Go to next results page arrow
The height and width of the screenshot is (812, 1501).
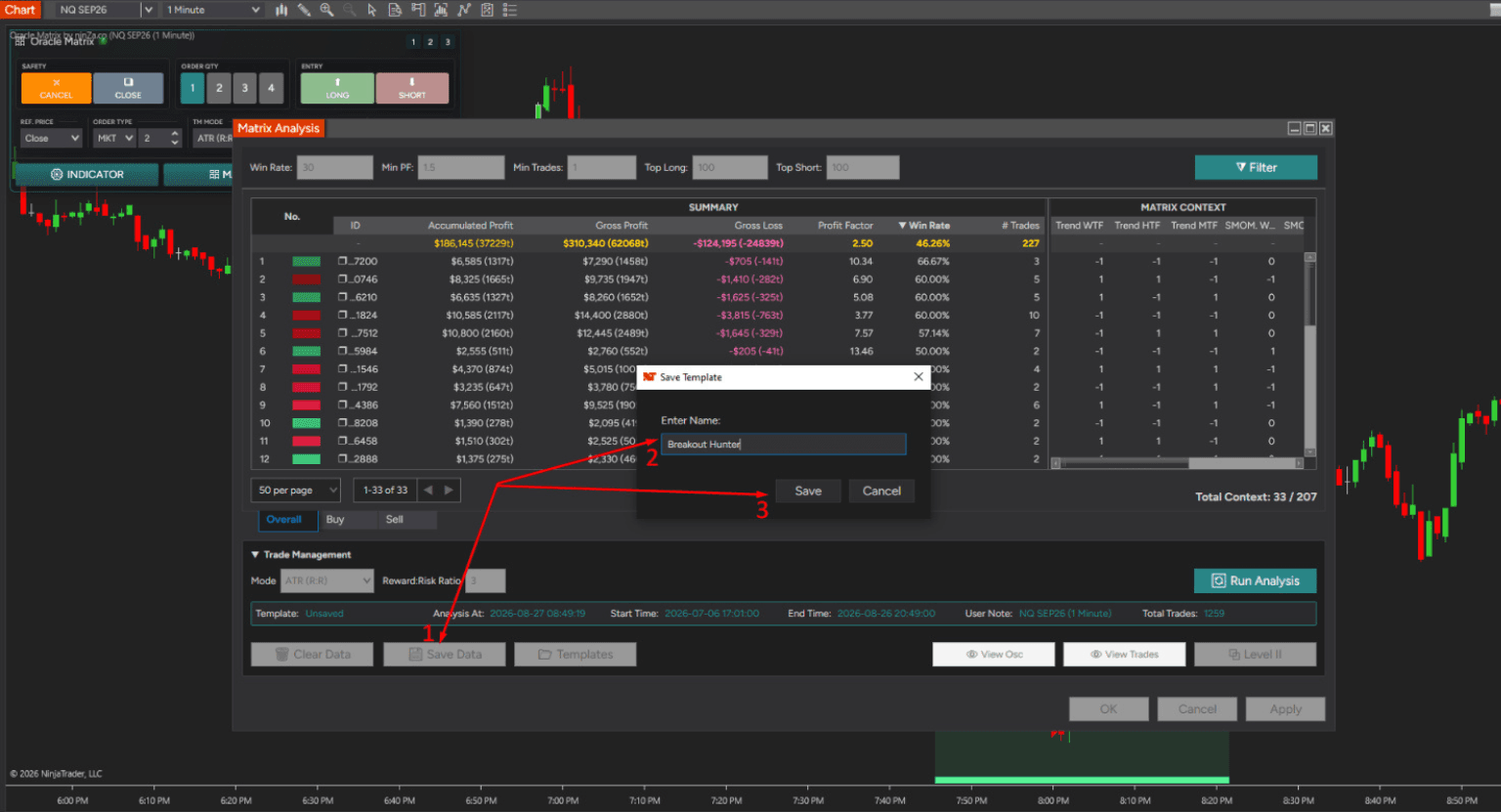point(449,491)
